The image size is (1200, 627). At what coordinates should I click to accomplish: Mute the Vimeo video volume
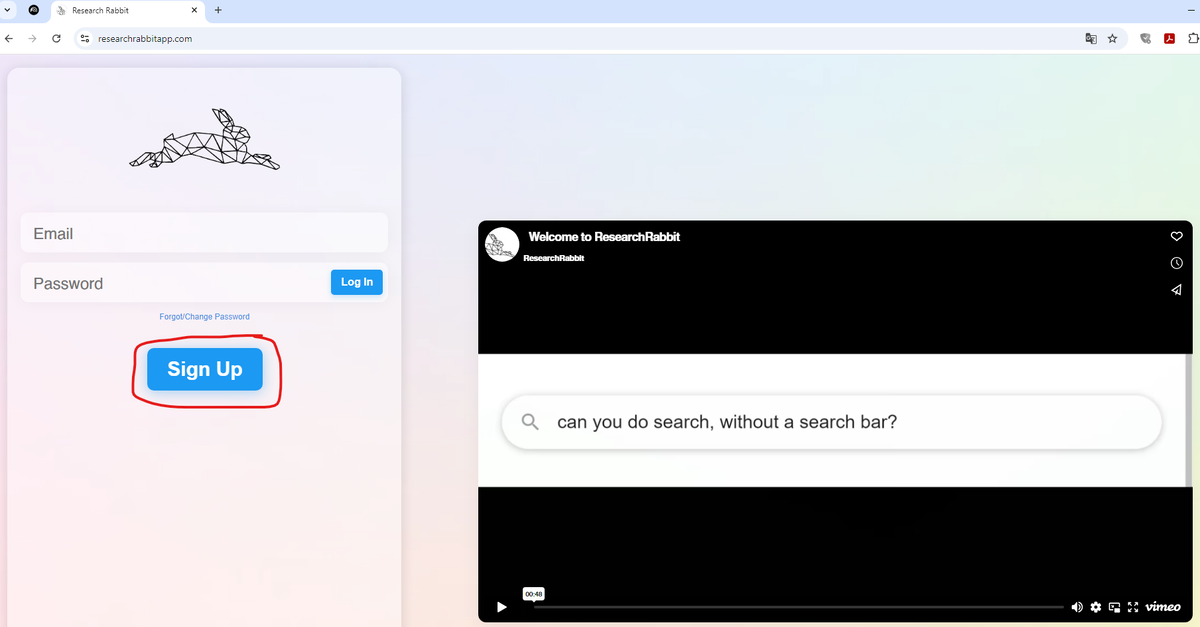(1077, 607)
